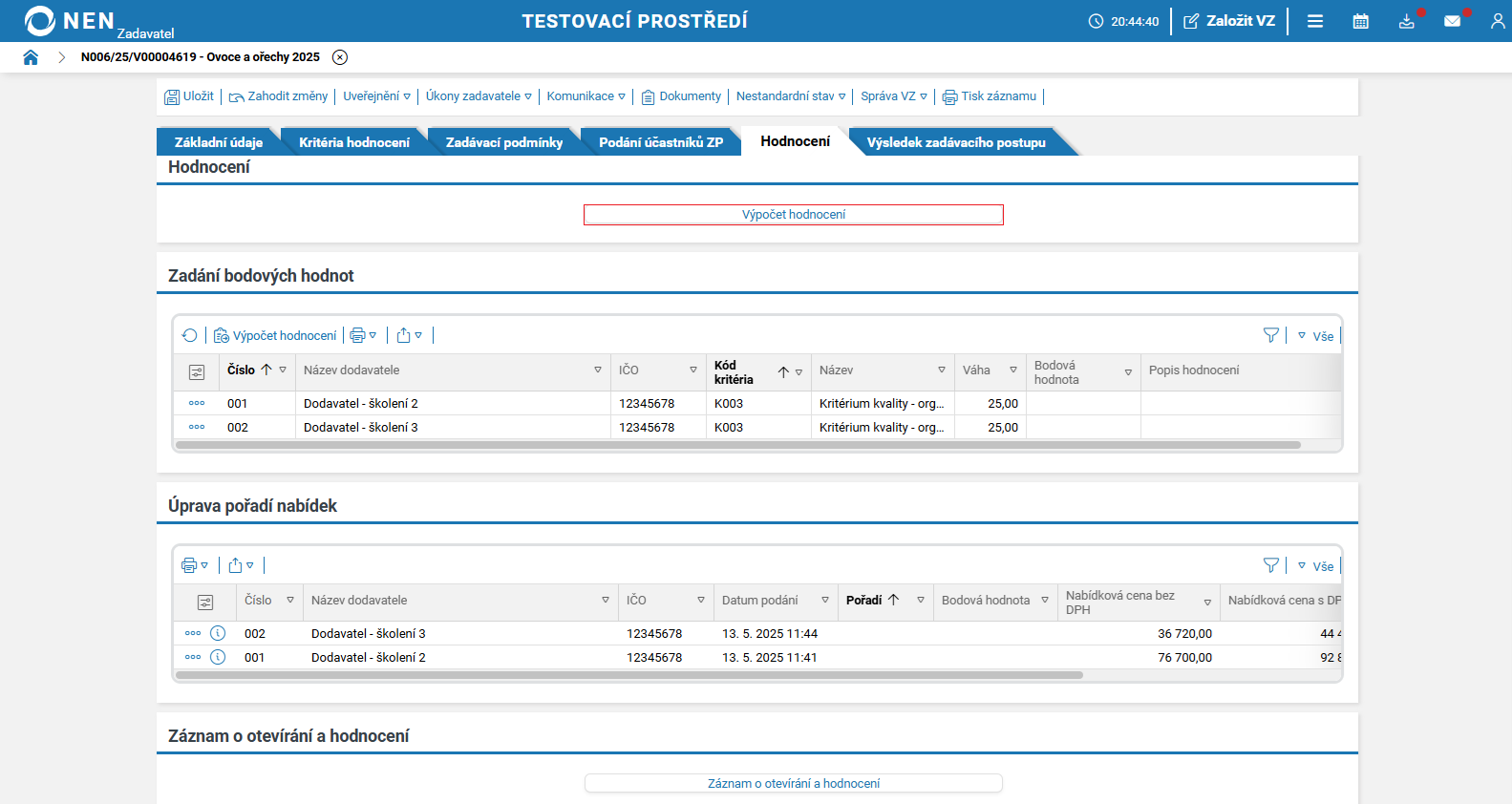
Task: Expand the Uveřejnění dropdown menu
Action: click(x=376, y=96)
